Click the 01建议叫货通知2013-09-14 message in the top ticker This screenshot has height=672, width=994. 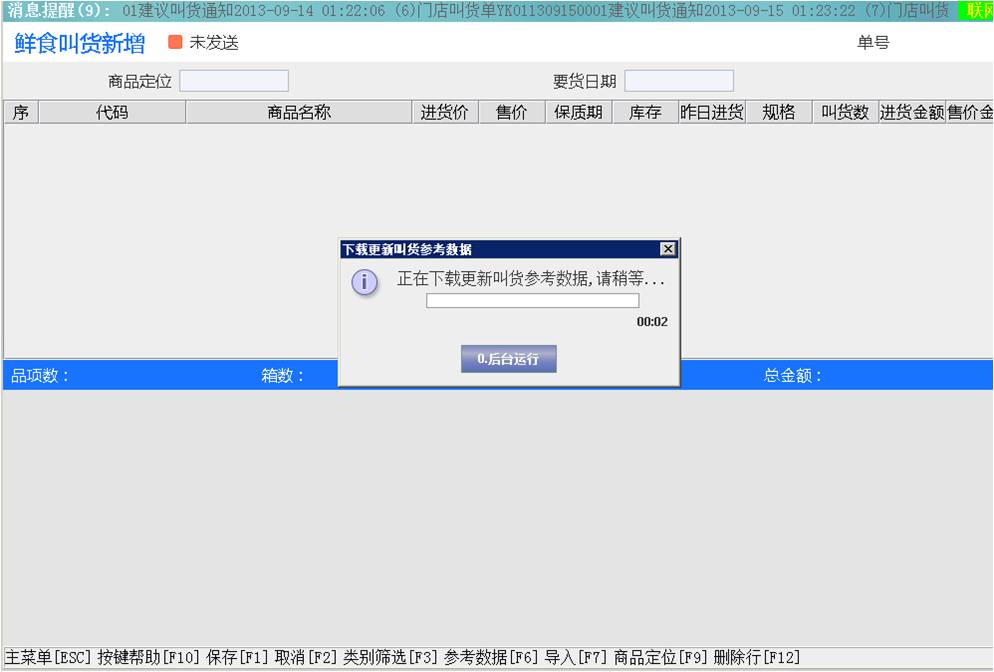[x=254, y=11]
